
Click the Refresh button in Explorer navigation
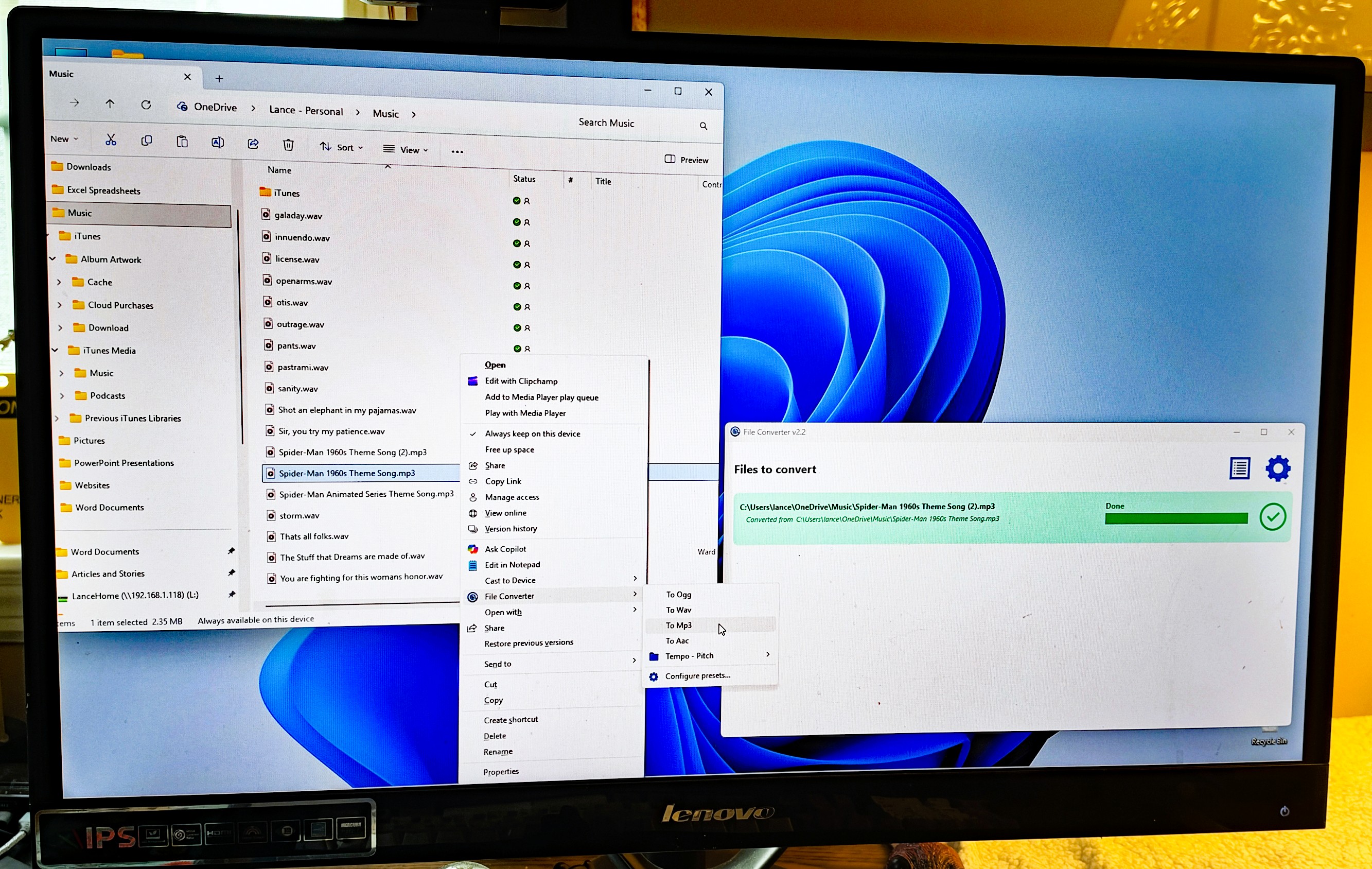pos(146,105)
